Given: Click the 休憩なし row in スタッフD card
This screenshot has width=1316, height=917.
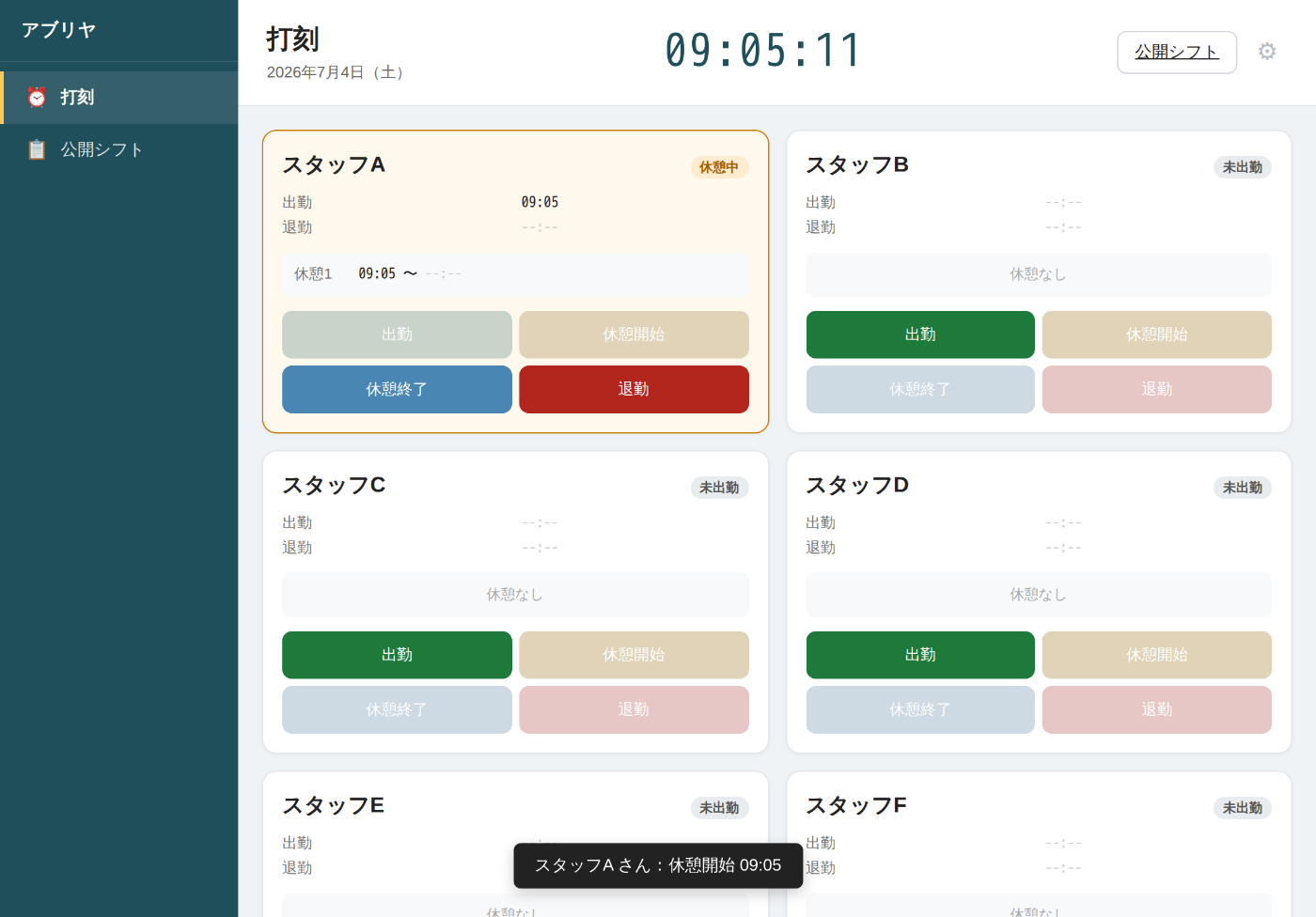Looking at the screenshot, I should (x=1039, y=595).
